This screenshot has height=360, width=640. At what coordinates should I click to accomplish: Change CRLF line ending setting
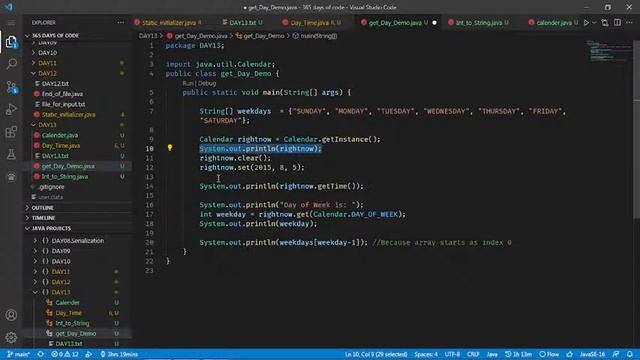tap(473, 354)
